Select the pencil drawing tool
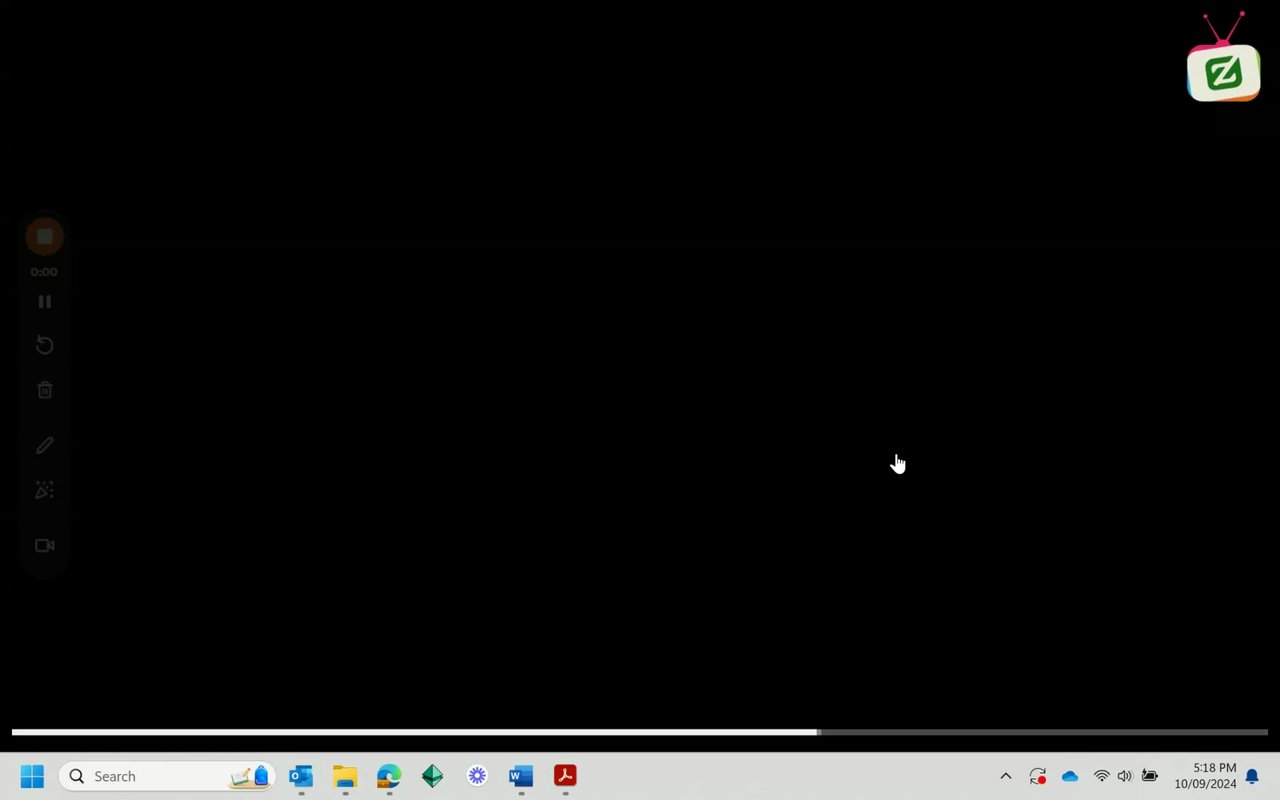Screen dimensions: 1280x800 (44, 446)
